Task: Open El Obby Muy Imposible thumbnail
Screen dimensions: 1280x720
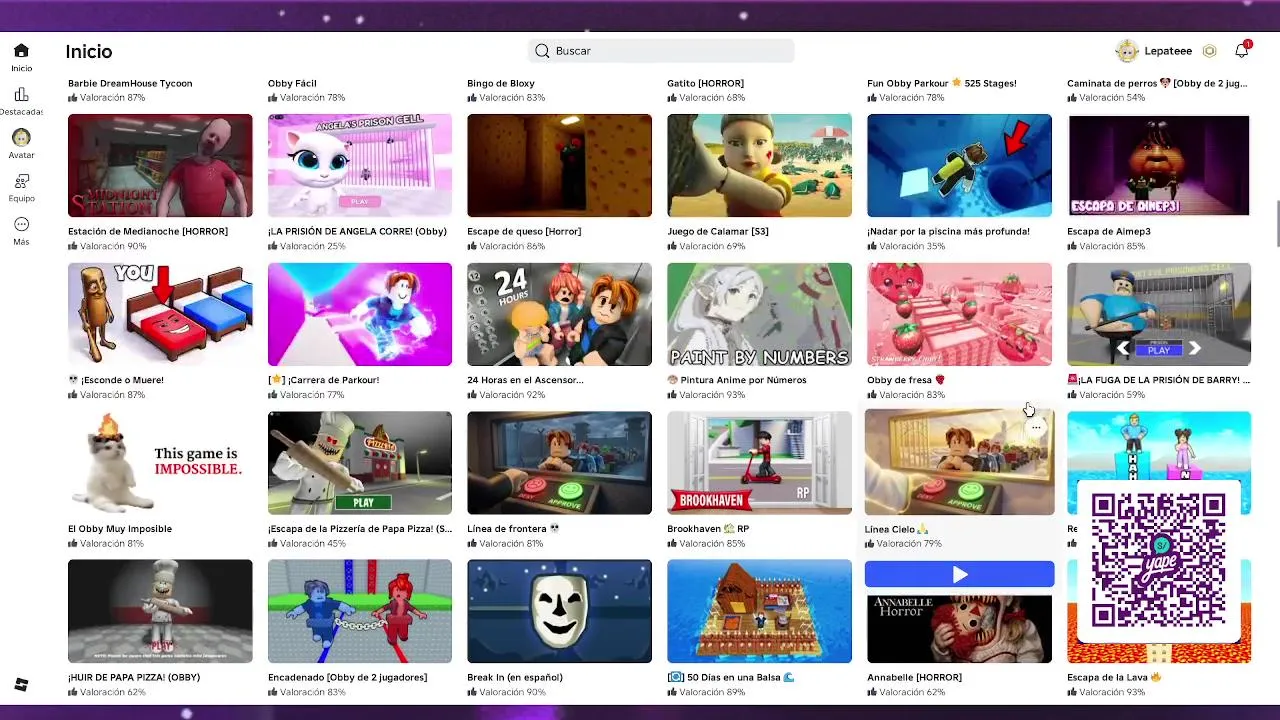Action: [x=160, y=463]
